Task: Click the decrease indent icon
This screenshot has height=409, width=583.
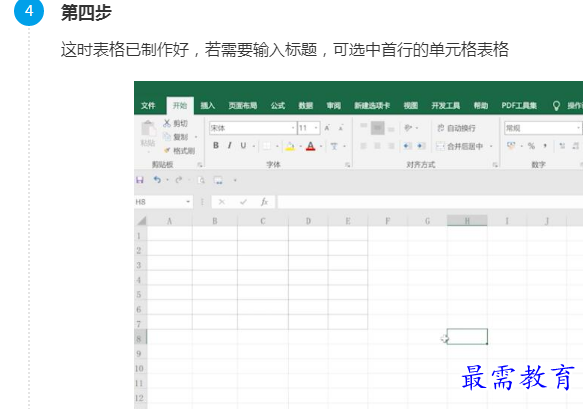Action: pyautogui.click(x=408, y=146)
